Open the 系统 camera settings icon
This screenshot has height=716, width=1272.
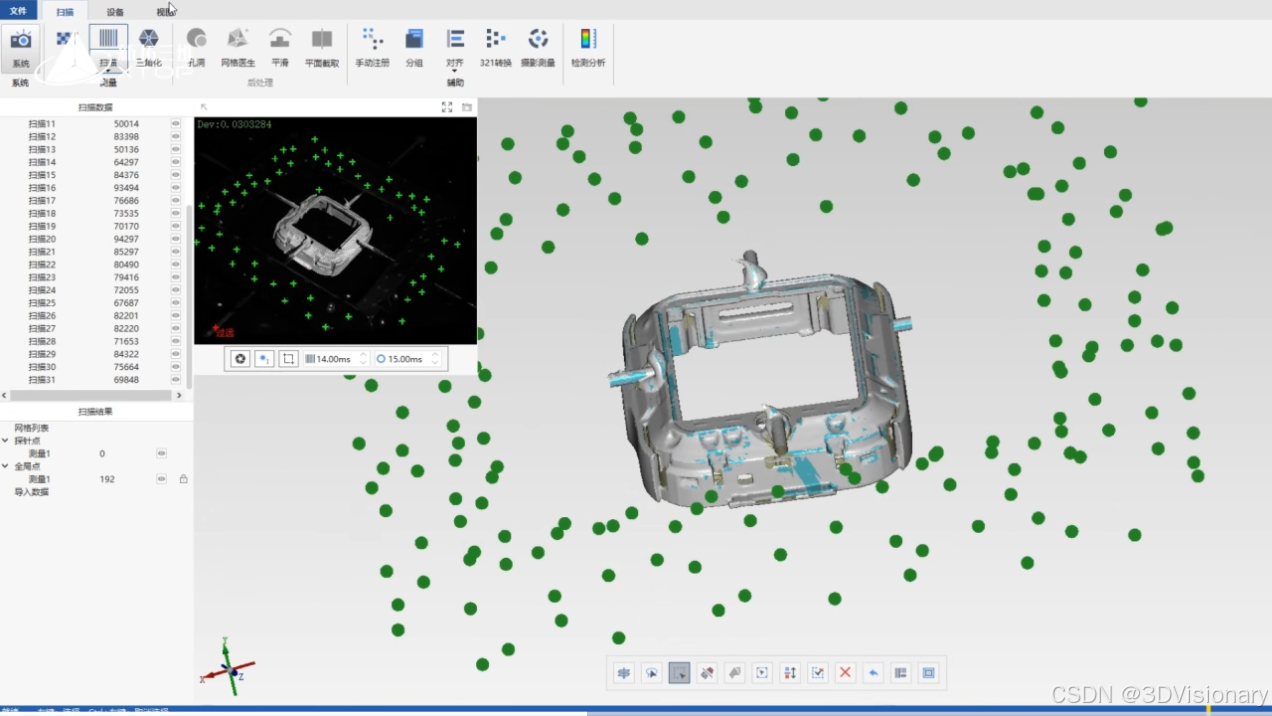point(20,47)
